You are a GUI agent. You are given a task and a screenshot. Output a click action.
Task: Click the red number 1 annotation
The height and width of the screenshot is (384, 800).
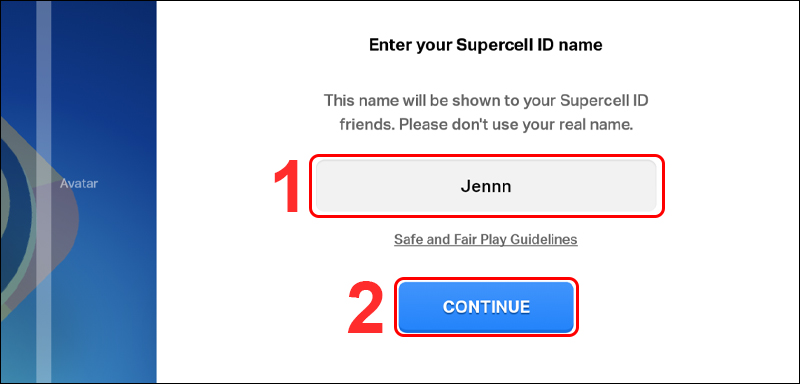[287, 189]
